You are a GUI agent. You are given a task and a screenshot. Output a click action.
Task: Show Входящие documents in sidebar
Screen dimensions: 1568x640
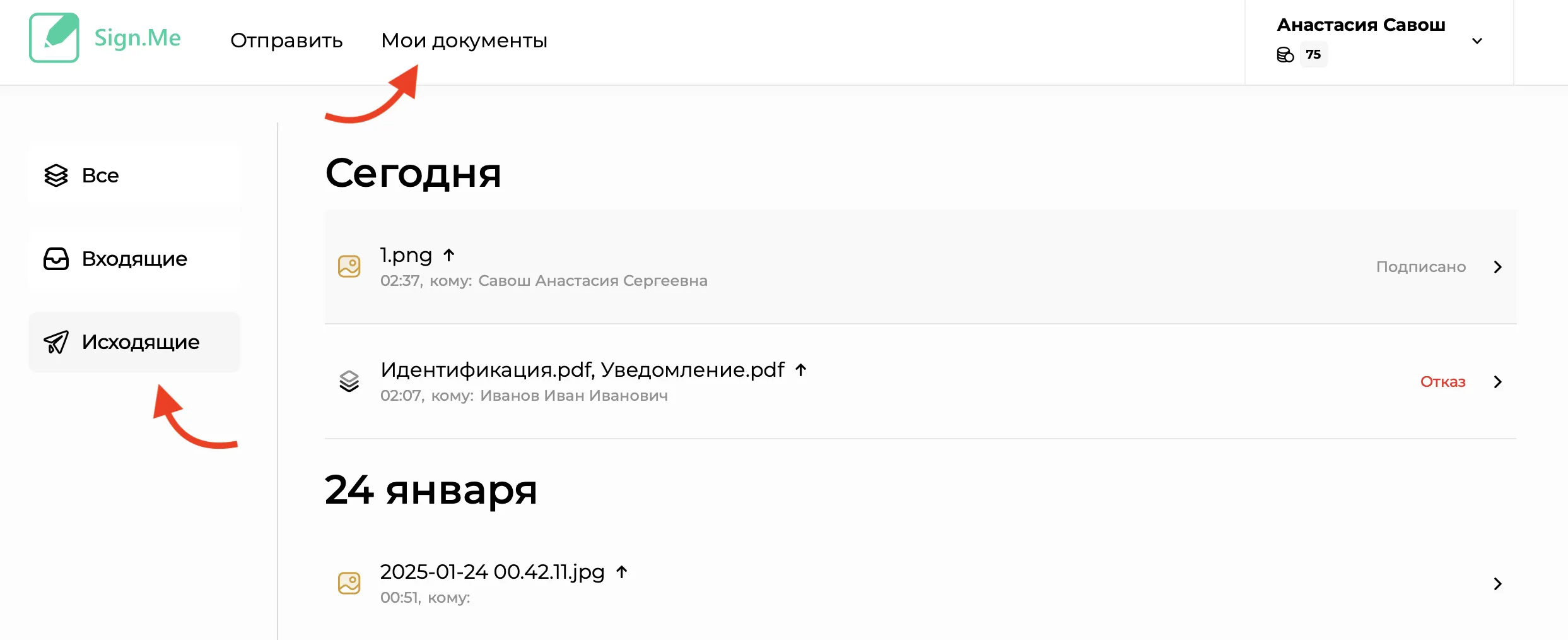pyautogui.click(x=134, y=259)
